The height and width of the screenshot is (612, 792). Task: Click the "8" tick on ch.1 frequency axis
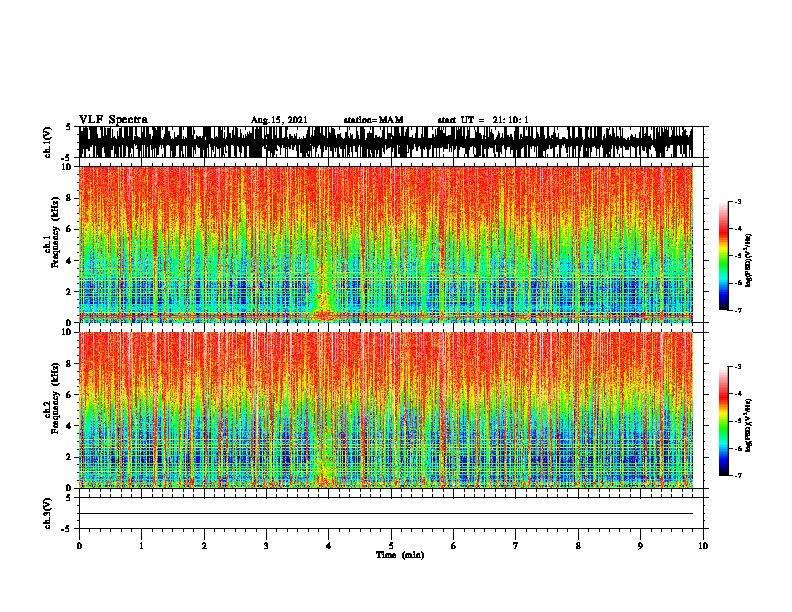(70, 198)
